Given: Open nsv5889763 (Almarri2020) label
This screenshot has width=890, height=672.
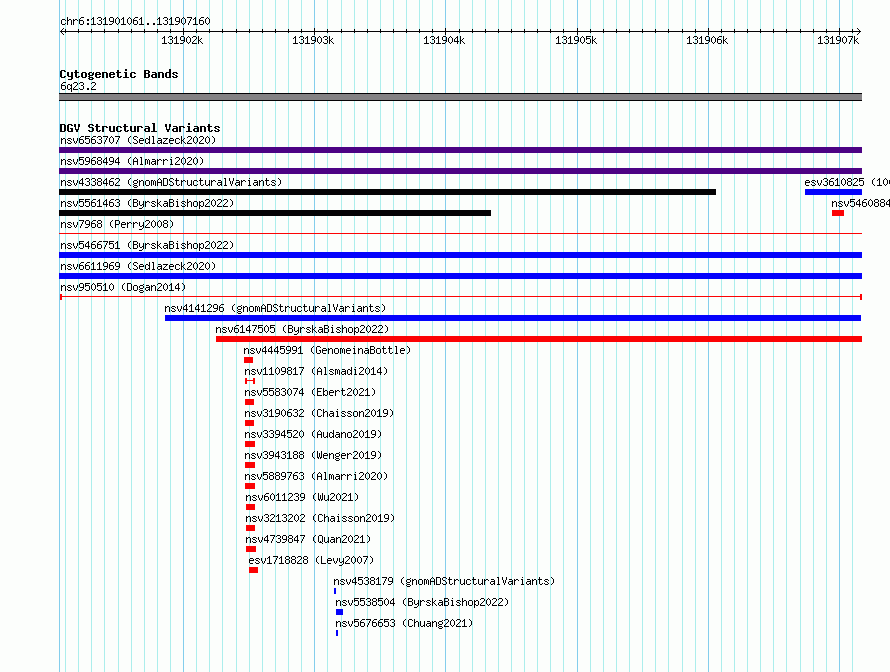Looking at the screenshot, I should coord(316,476).
